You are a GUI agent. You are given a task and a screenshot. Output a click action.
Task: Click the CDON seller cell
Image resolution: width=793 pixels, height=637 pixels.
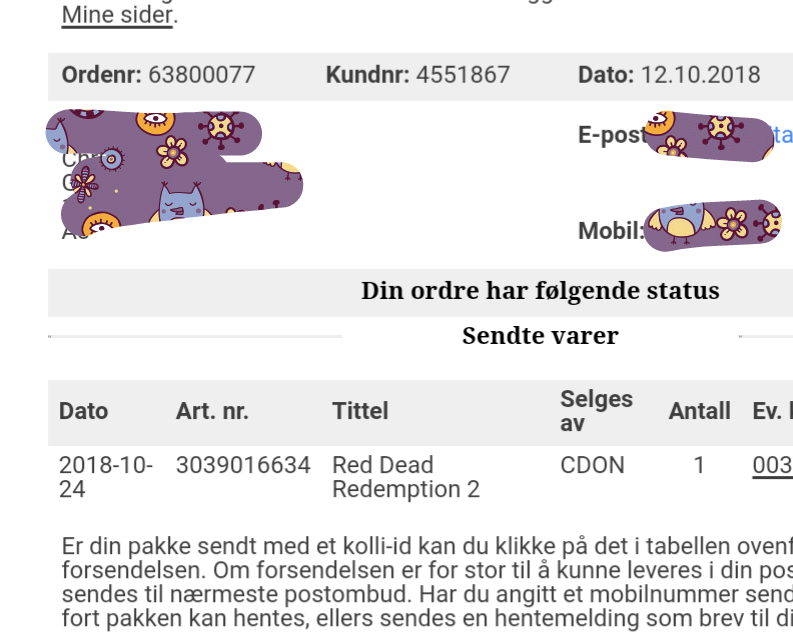click(592, 465)
